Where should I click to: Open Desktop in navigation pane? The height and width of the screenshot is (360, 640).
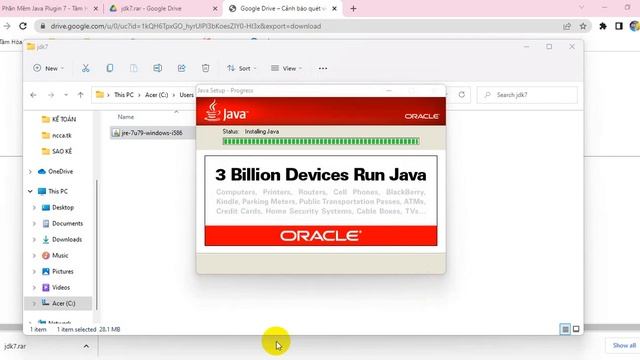click(58, 207)
